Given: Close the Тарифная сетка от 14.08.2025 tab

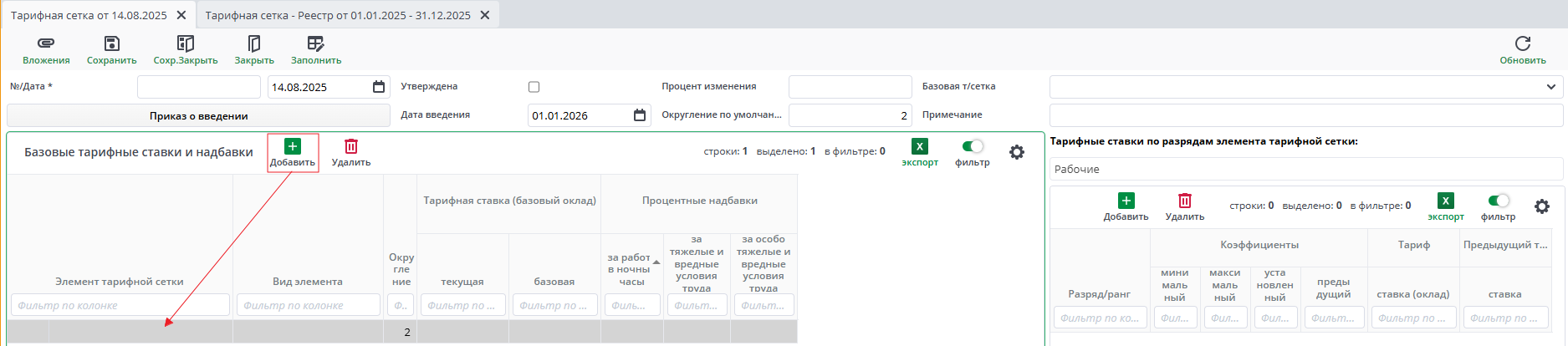Looking at the screenshot, I should (181, 15).
